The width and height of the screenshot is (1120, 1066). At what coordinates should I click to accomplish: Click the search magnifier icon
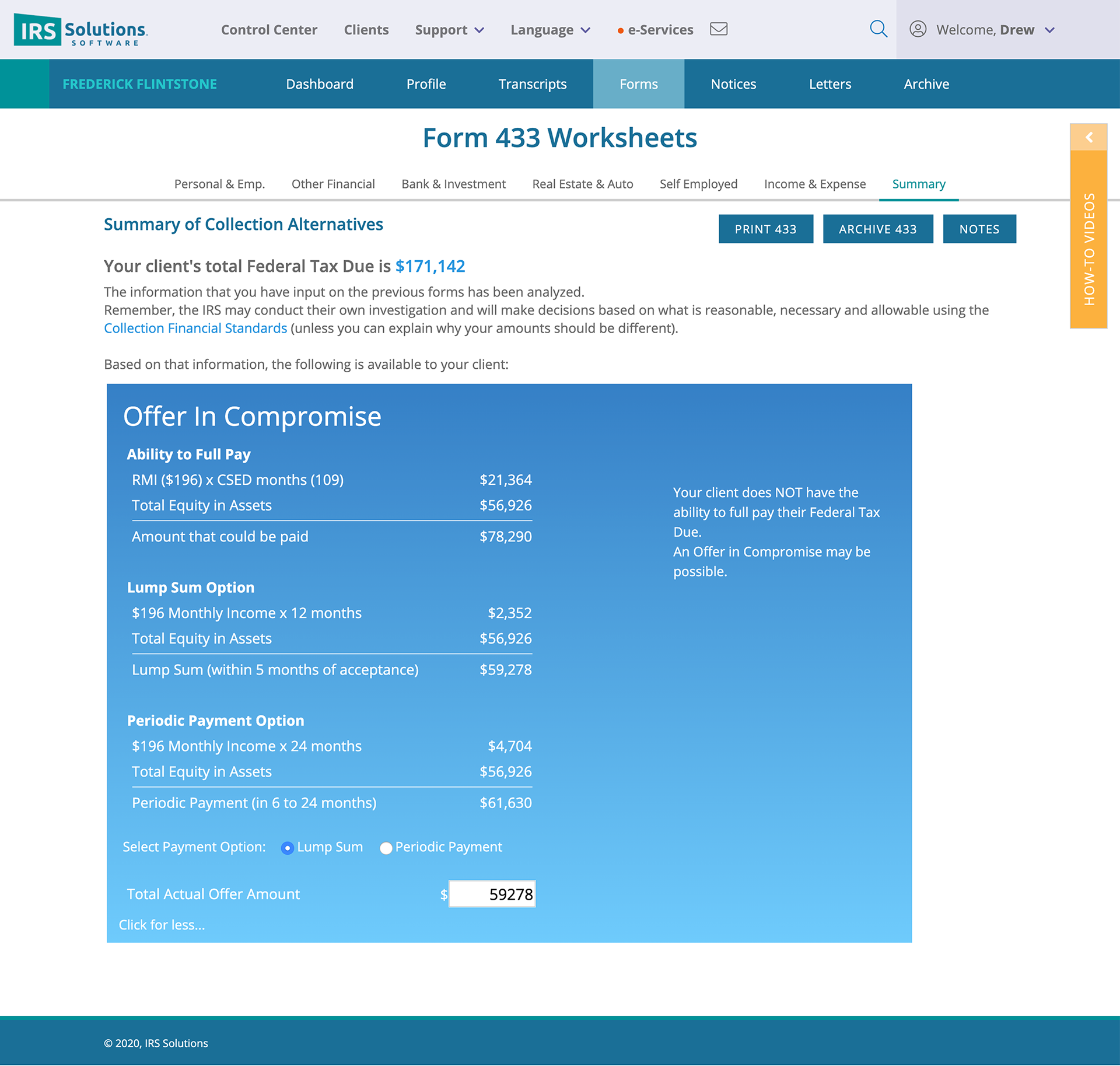coord(878,29)
